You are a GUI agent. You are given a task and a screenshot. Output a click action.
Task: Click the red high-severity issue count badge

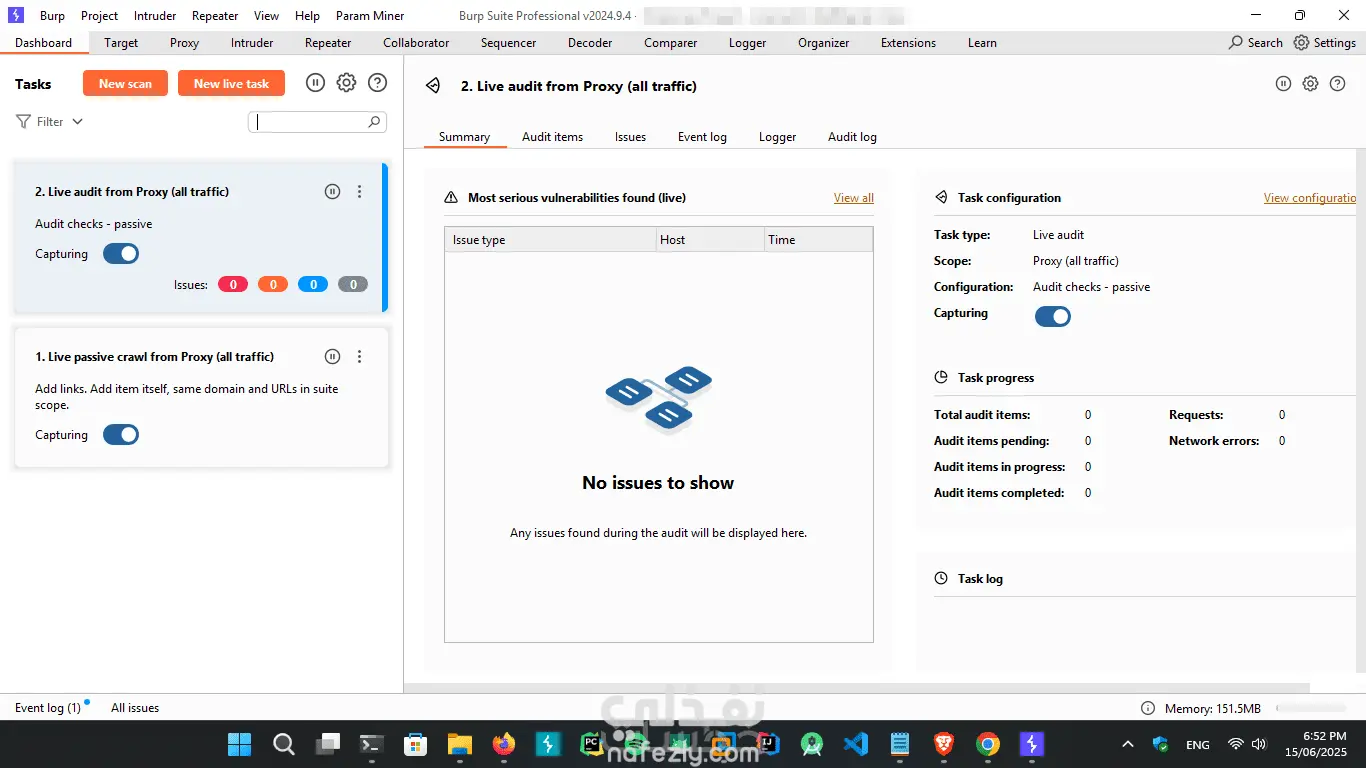(x=233, y=285)
